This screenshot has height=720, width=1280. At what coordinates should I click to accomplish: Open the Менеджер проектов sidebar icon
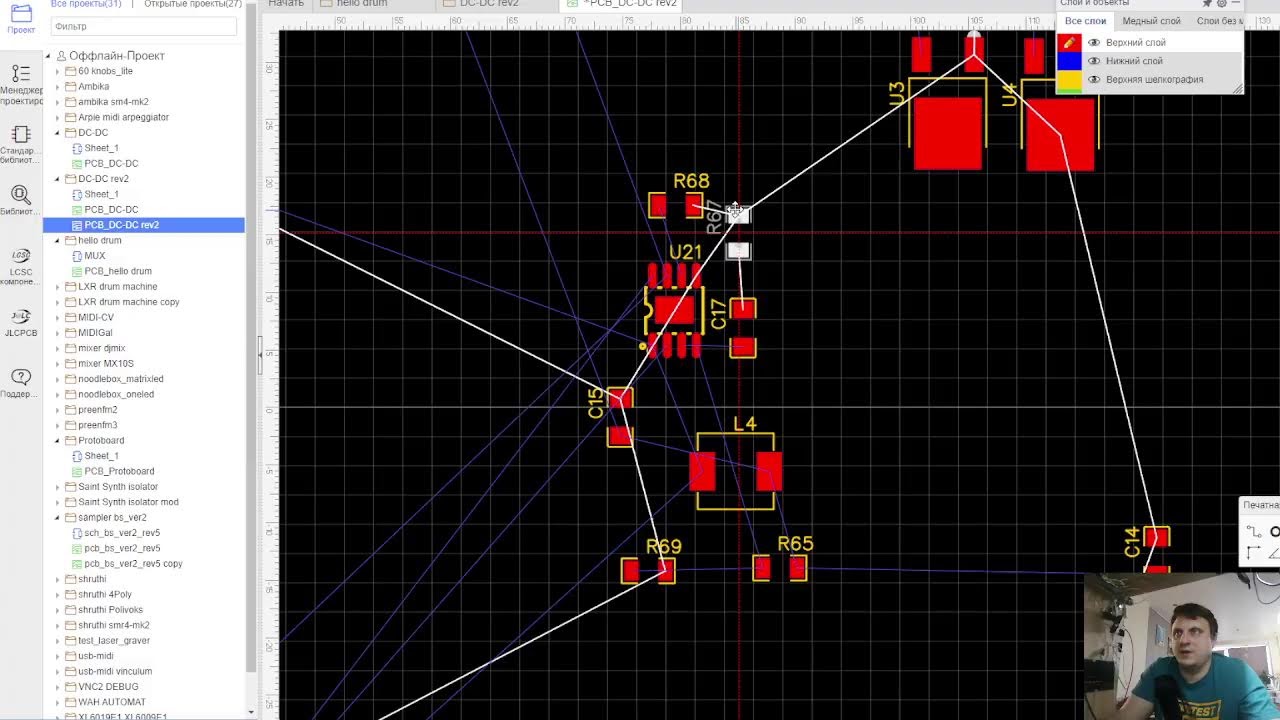[21, 74]
